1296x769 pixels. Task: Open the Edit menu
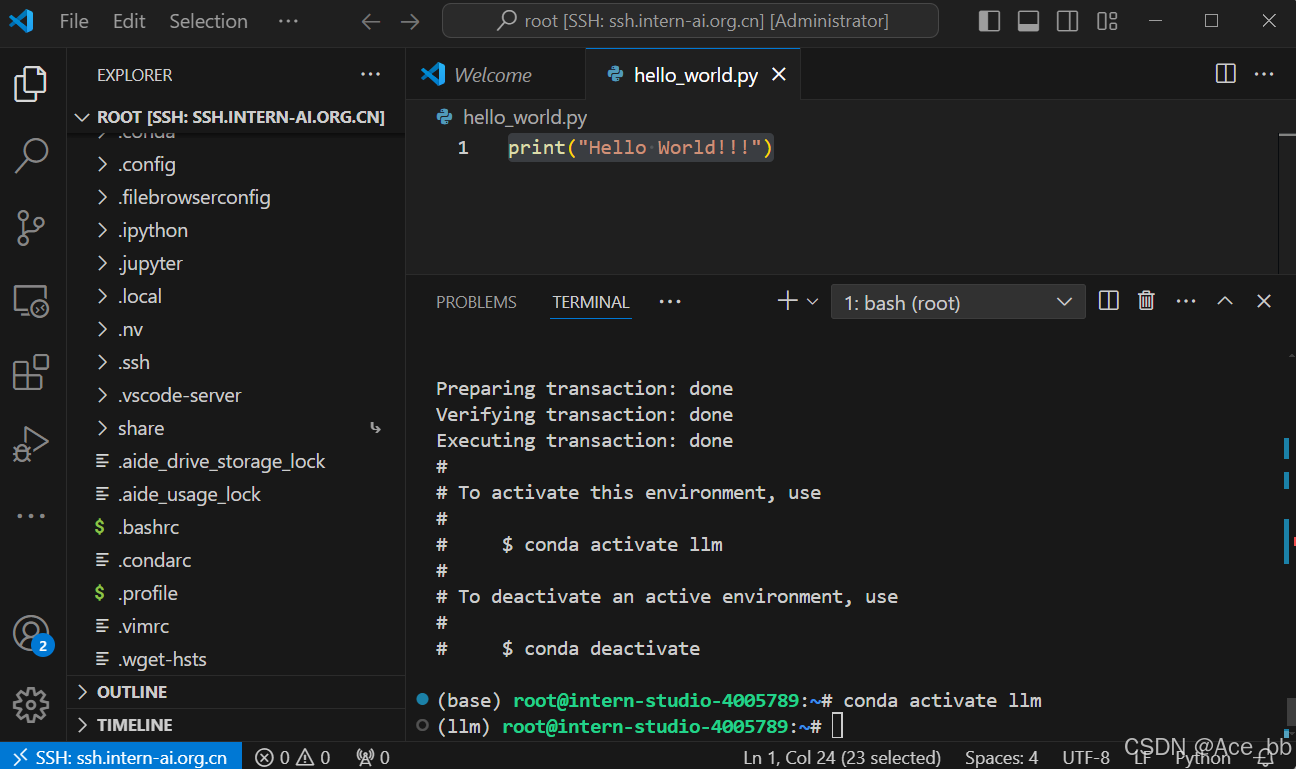pyautogui.click(x=129, y=21)
